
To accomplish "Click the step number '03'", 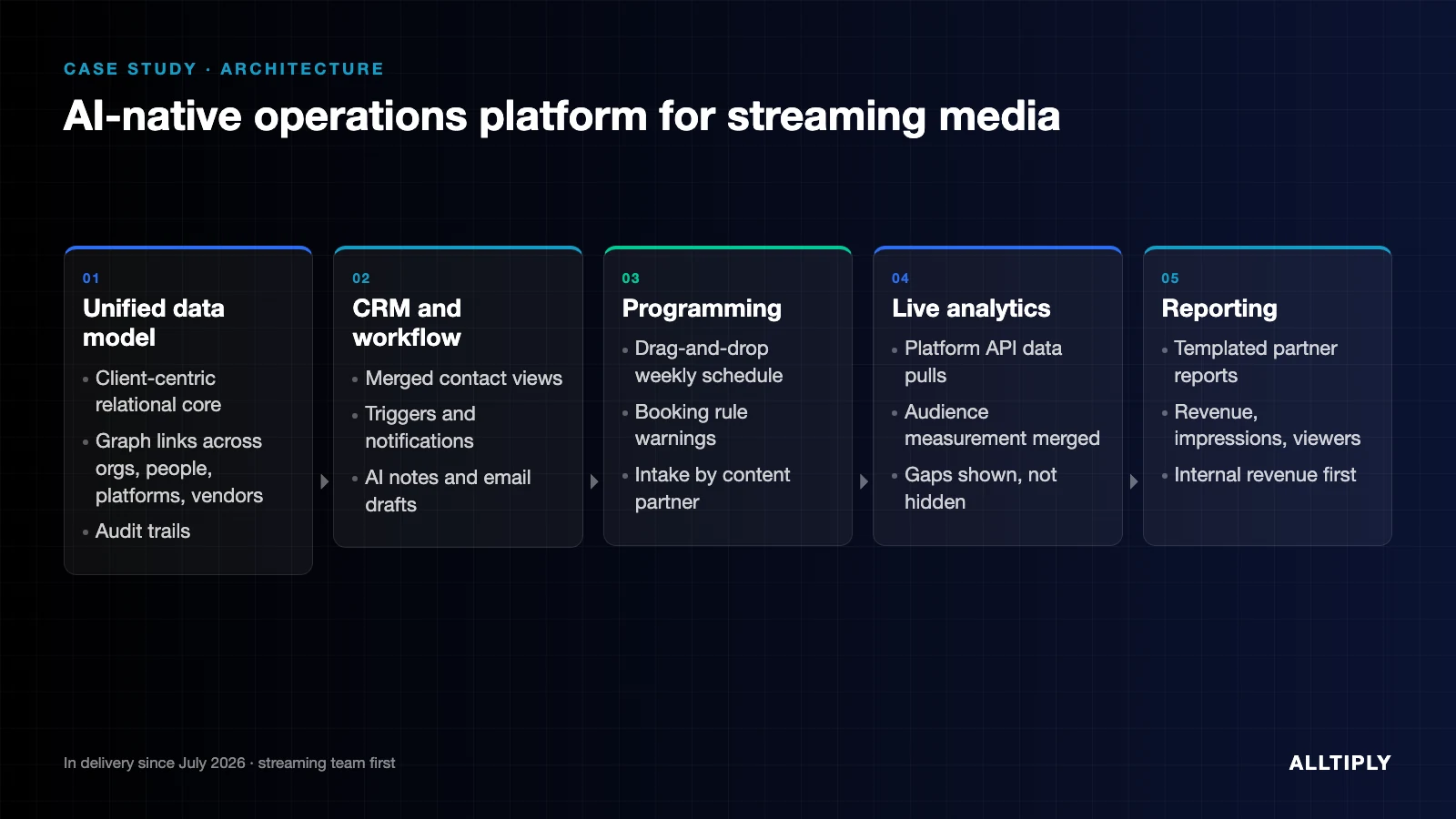I will point(631,278).
